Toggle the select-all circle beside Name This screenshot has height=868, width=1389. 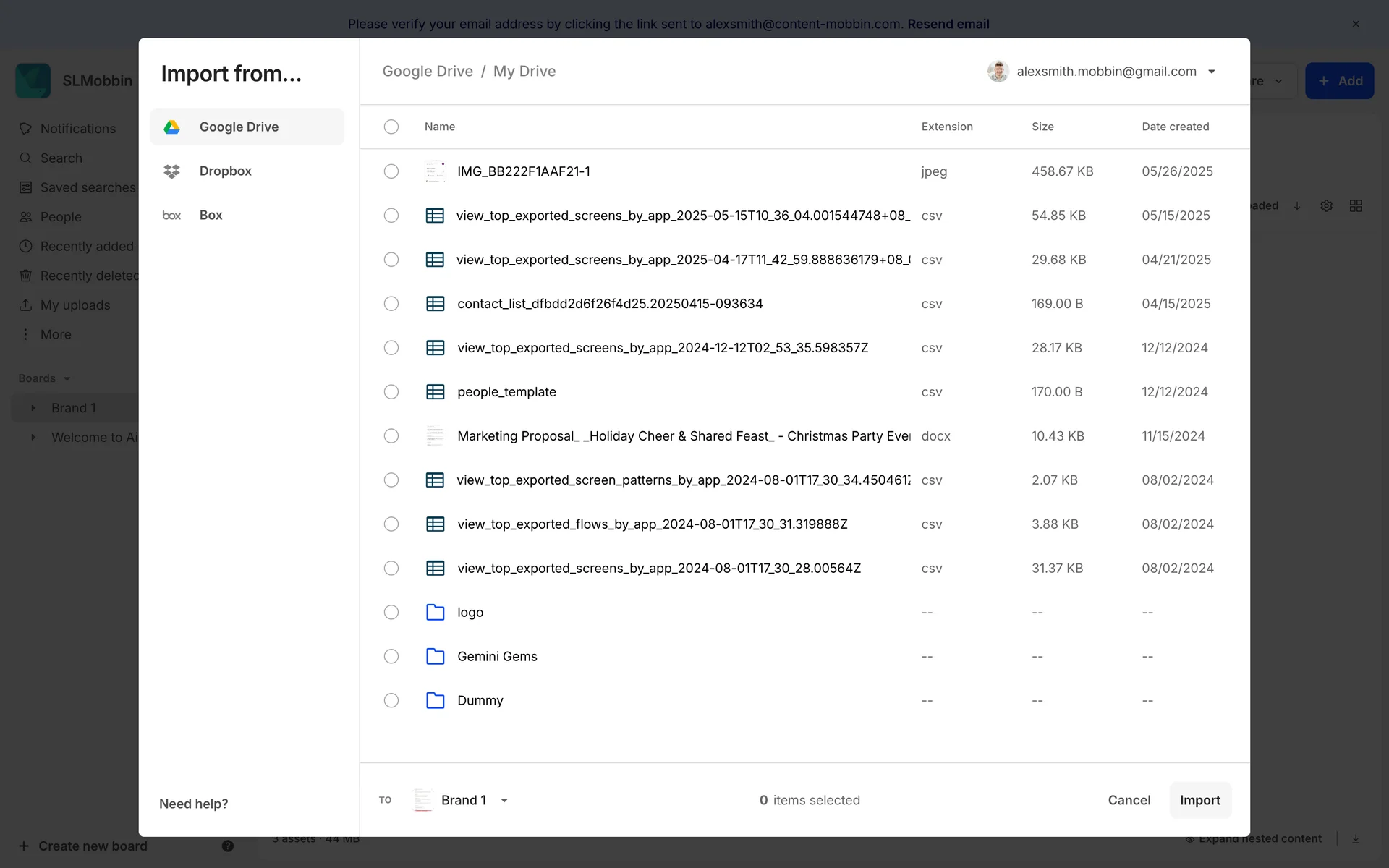tap(391, 127)
